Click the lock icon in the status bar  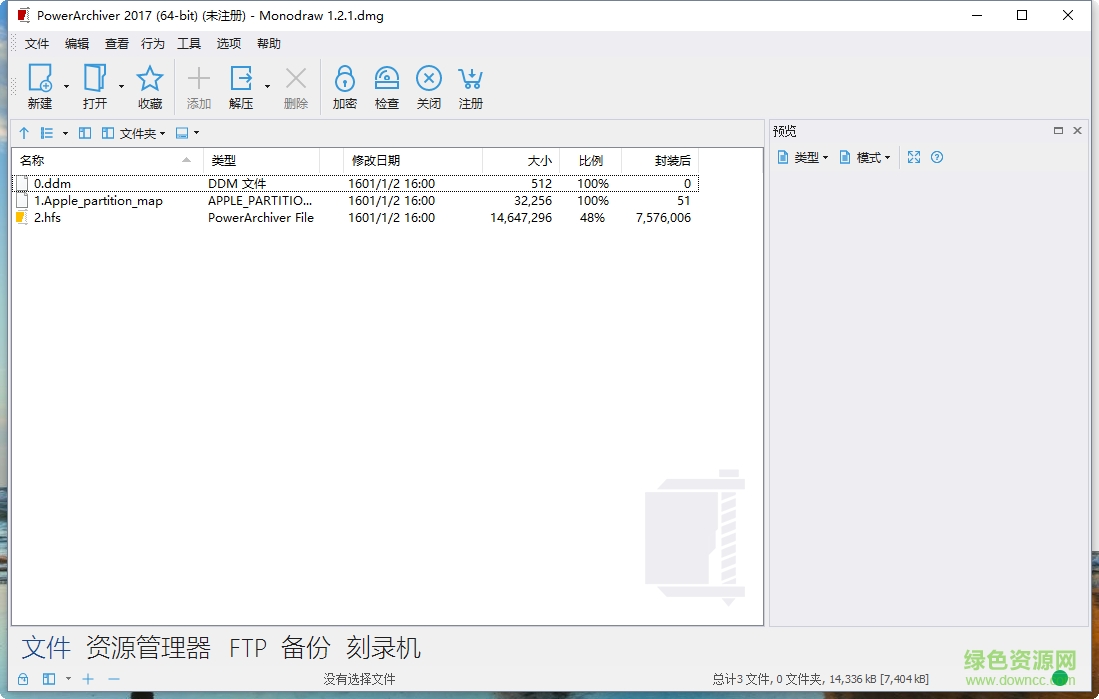click(23, 679)
